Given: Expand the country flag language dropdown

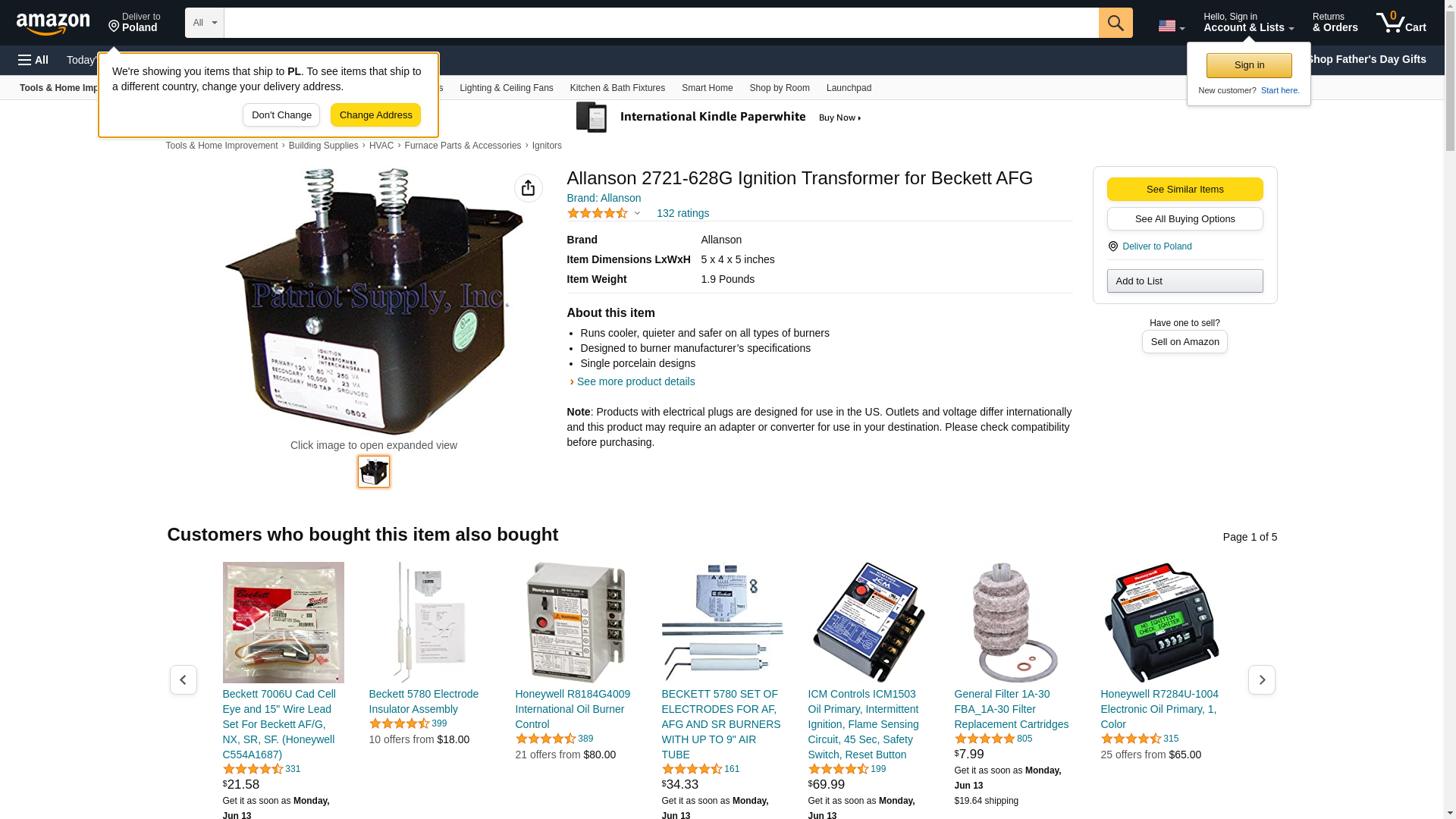Looking at the screenshot, I should [1171, 26].
